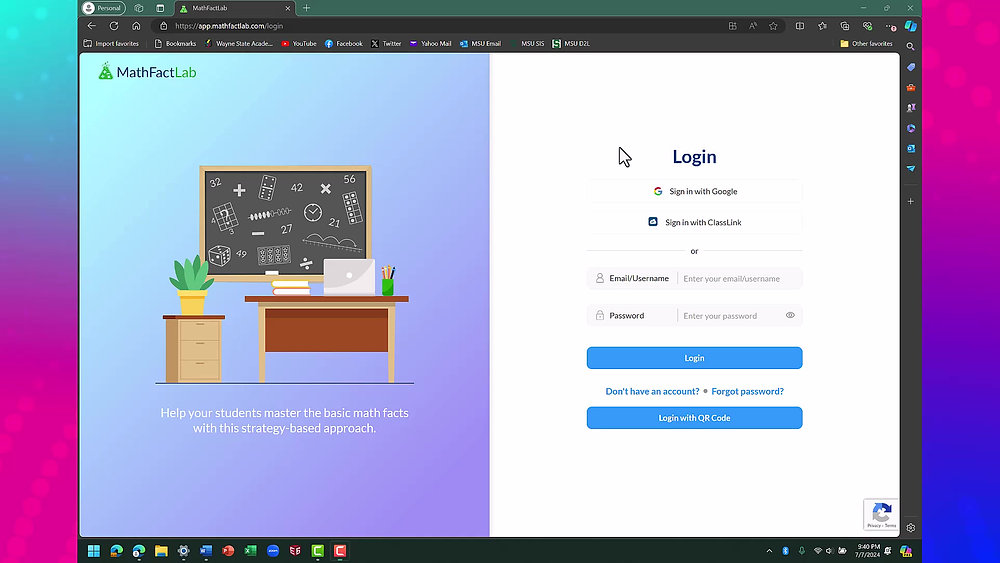The width and height of the screenshot is (1000, 563).
Task: Open the taskbar clock showing 9:40 PM
Action: coord(868,551)
